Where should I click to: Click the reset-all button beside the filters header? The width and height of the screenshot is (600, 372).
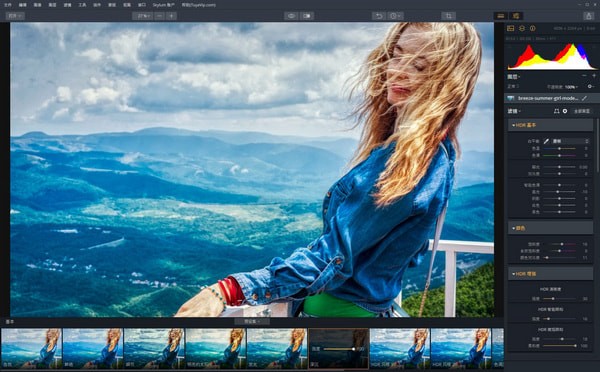582,111
